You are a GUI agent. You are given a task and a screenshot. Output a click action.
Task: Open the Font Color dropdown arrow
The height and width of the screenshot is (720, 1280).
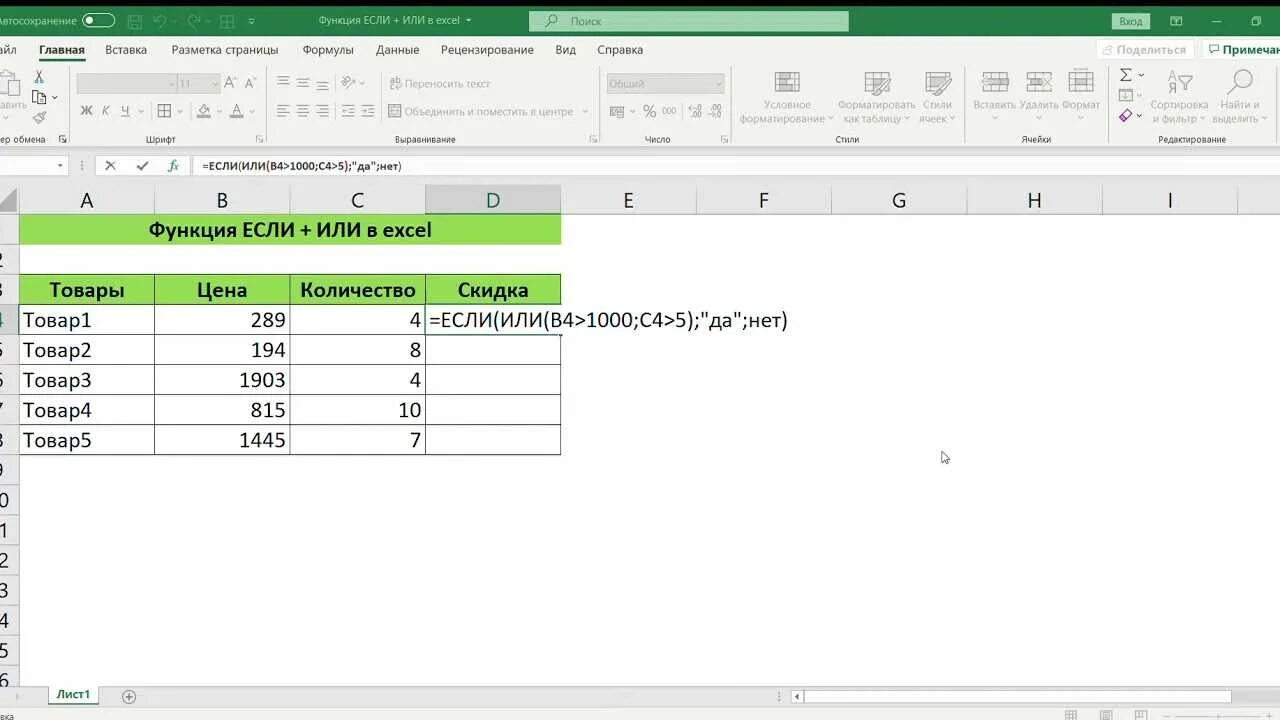253,111
